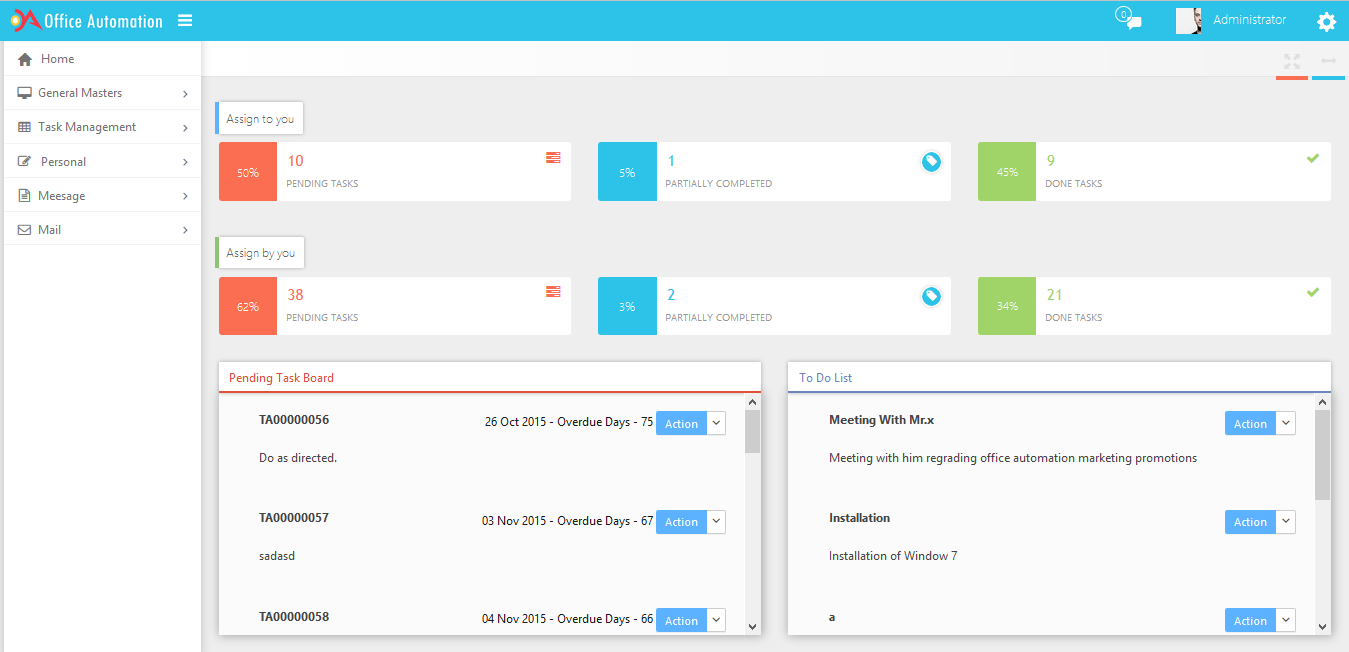The image size is (1349, 652).
Task: Expand the Meesage menu chevron
Action: point(186,196)
